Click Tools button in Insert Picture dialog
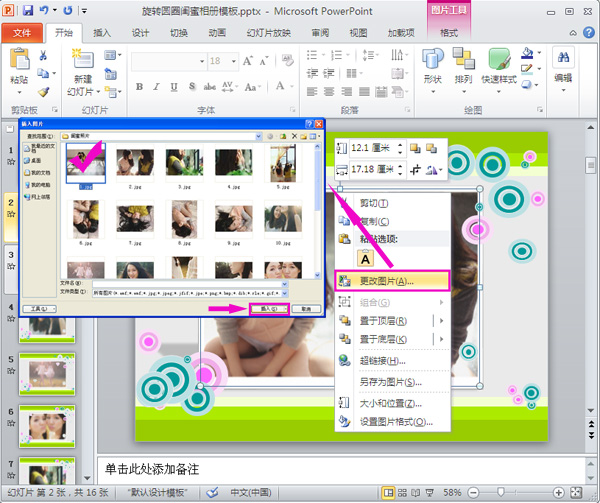 click(39, 309)
